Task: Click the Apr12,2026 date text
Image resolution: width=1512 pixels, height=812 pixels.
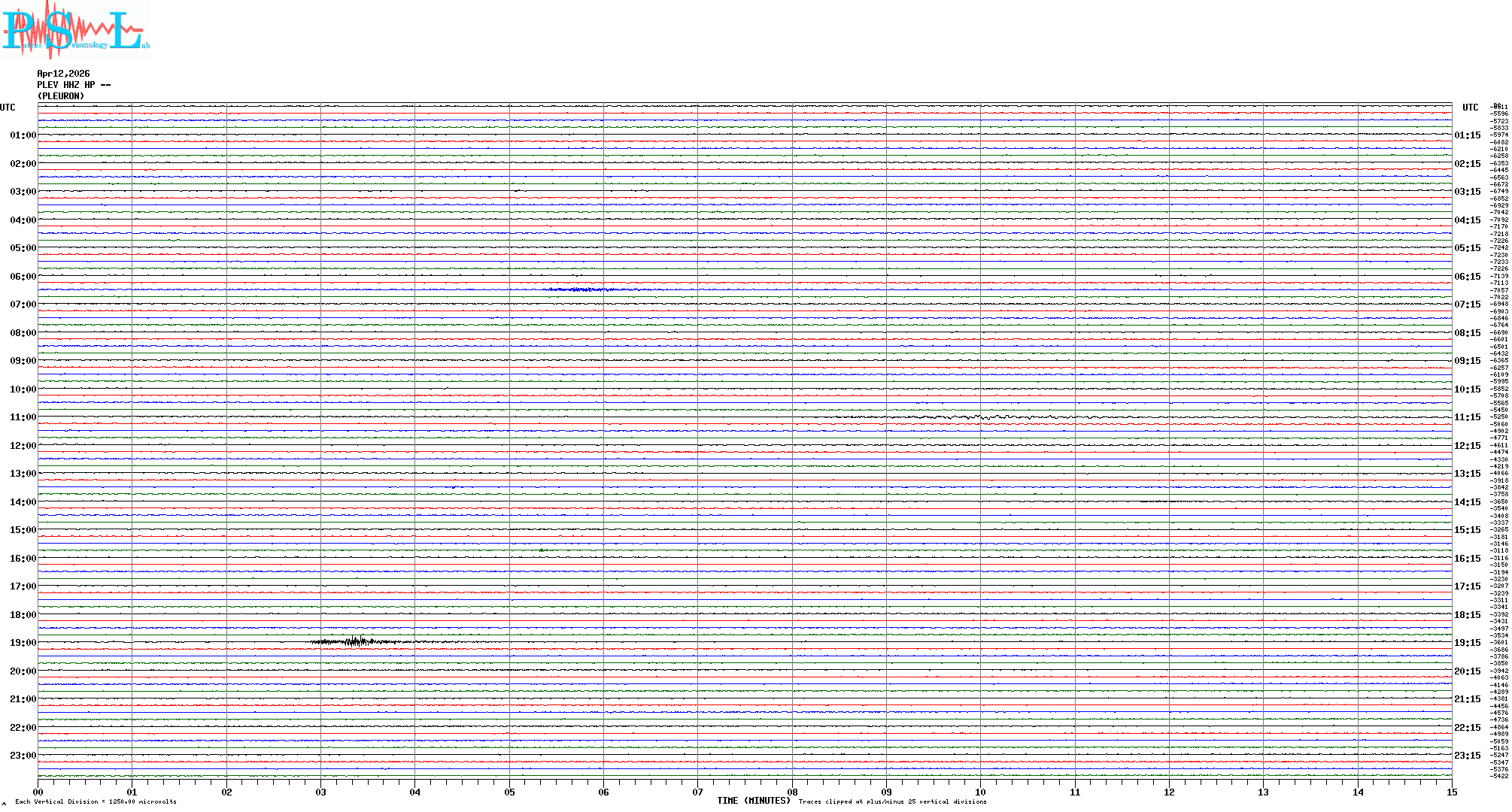Action: tap(63, 74)
